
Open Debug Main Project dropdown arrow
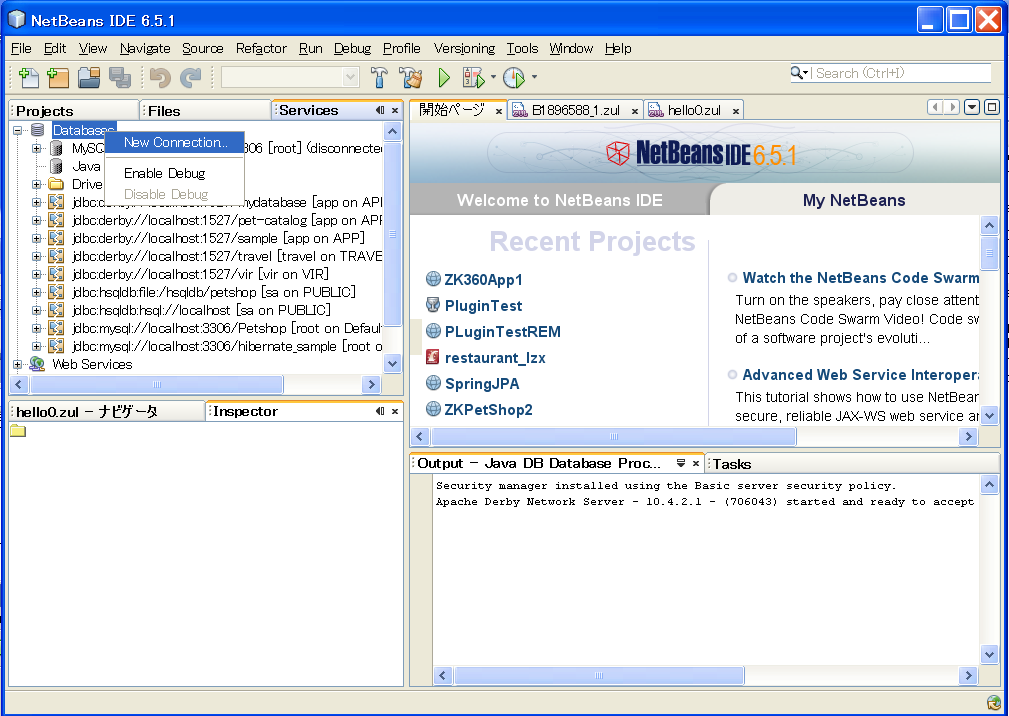tap(494, 77)
